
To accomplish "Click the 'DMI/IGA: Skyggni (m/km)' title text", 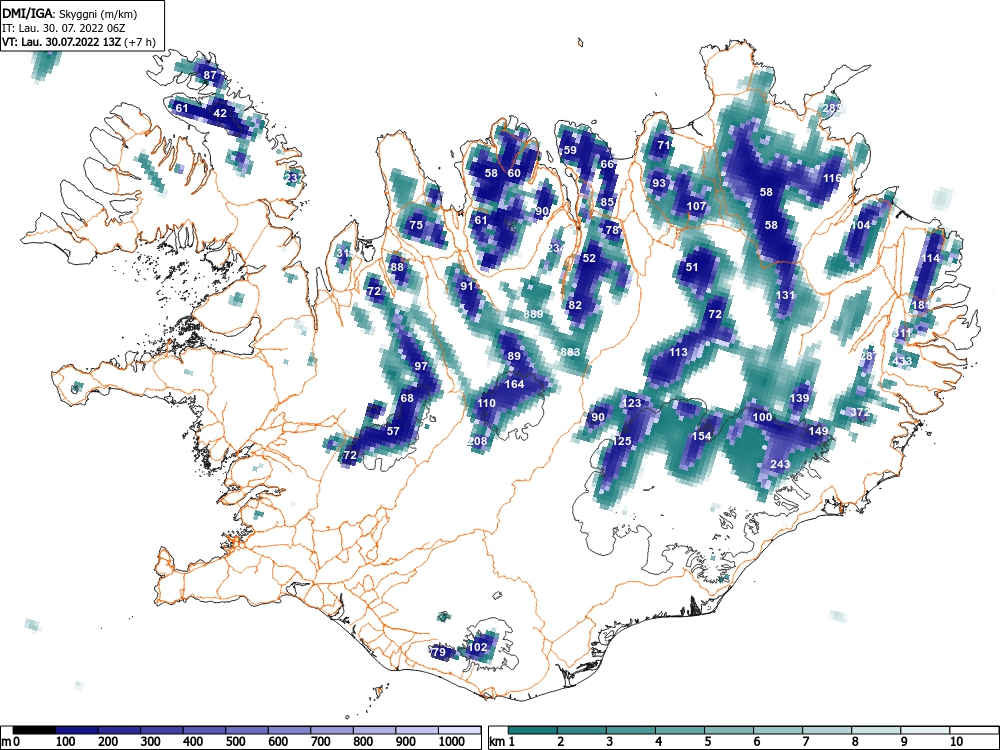I will pos(70,13).
